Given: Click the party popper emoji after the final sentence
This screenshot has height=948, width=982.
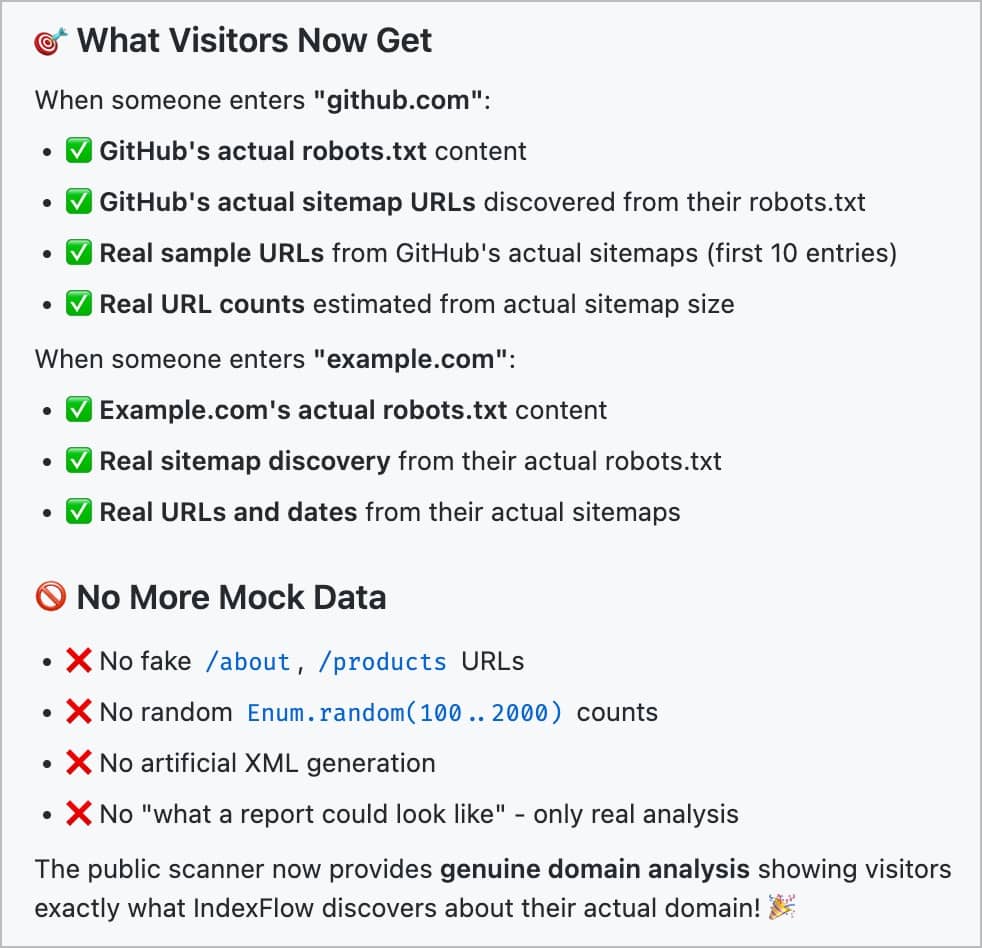Looking at the screenshot, I should (781, 908).
